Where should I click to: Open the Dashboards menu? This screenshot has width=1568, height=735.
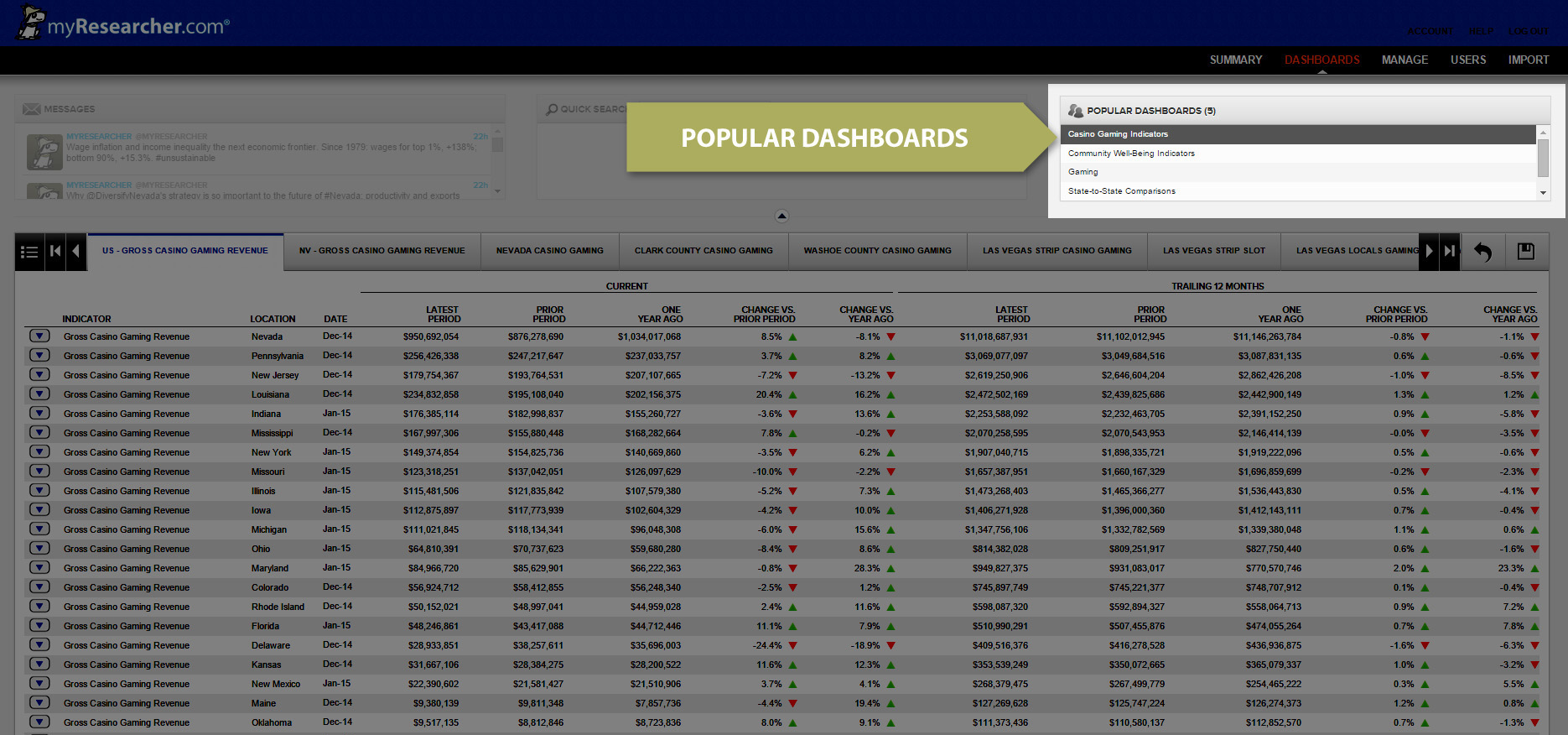coord(1322,60)
